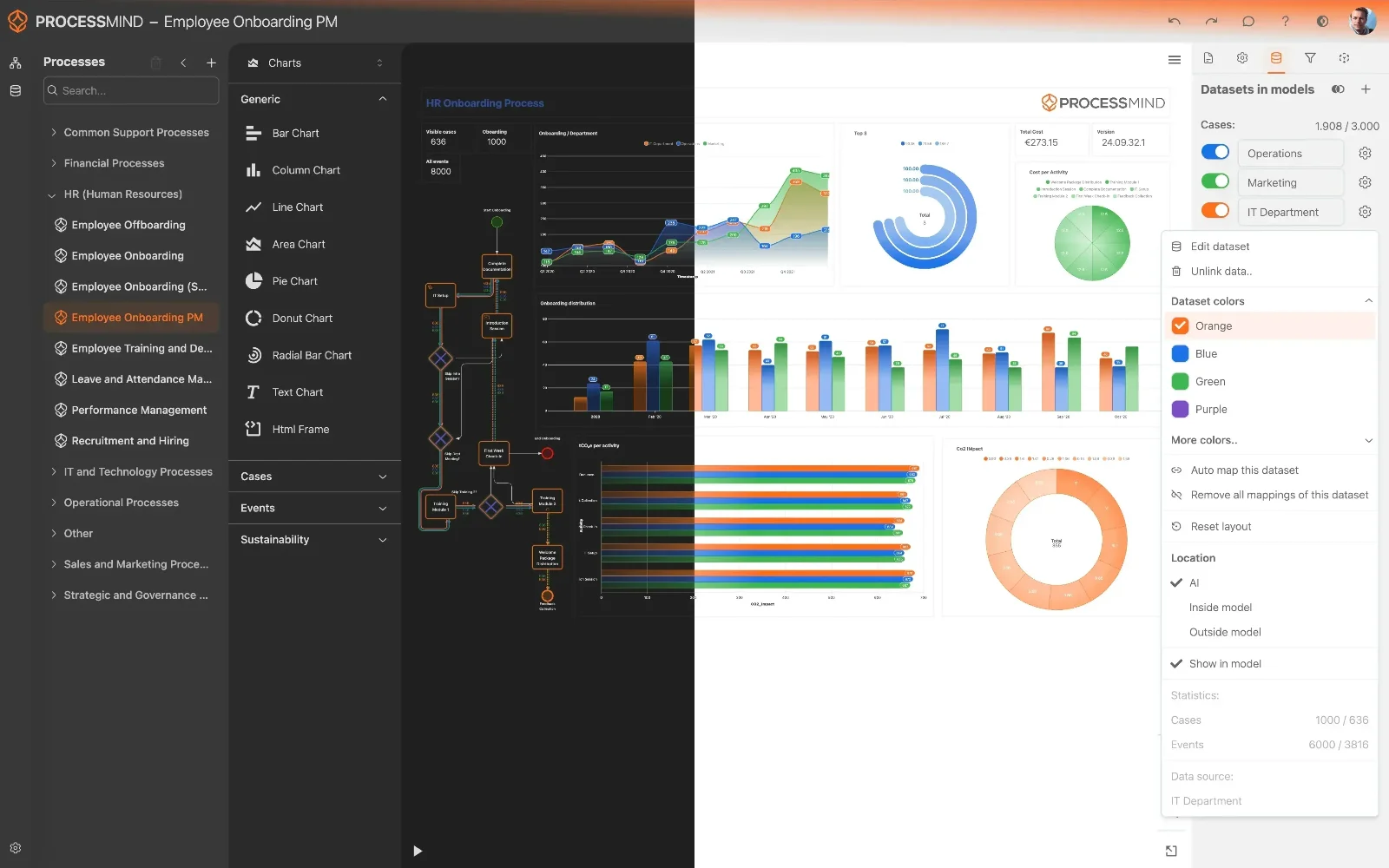1389x868 pixels.
Task: Click the Bar Chart icon
Action: click(x=253, y=133)
